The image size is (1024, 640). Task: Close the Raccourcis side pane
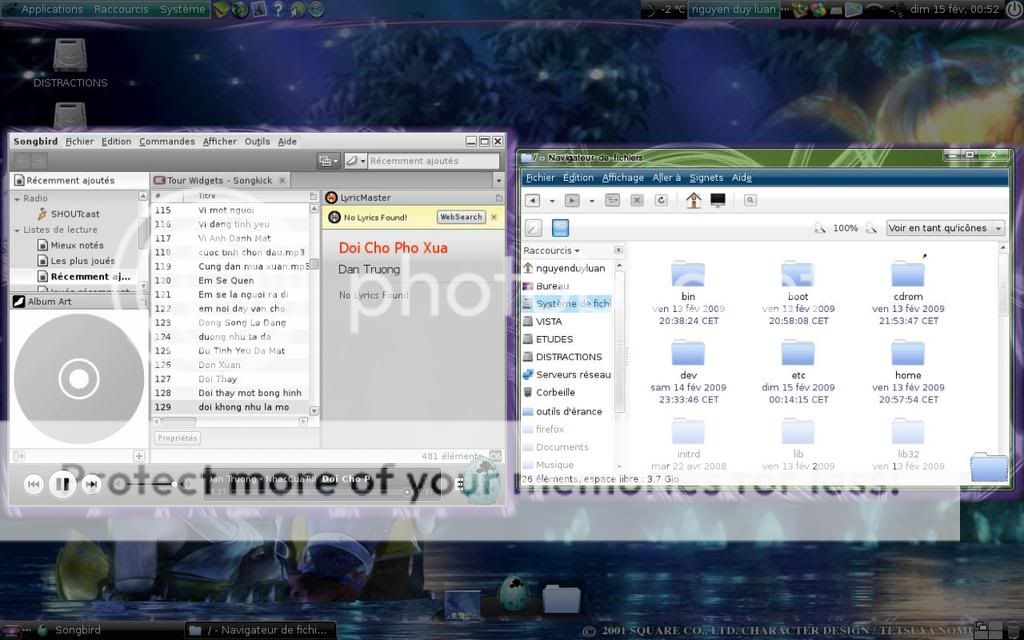point(618,250)
